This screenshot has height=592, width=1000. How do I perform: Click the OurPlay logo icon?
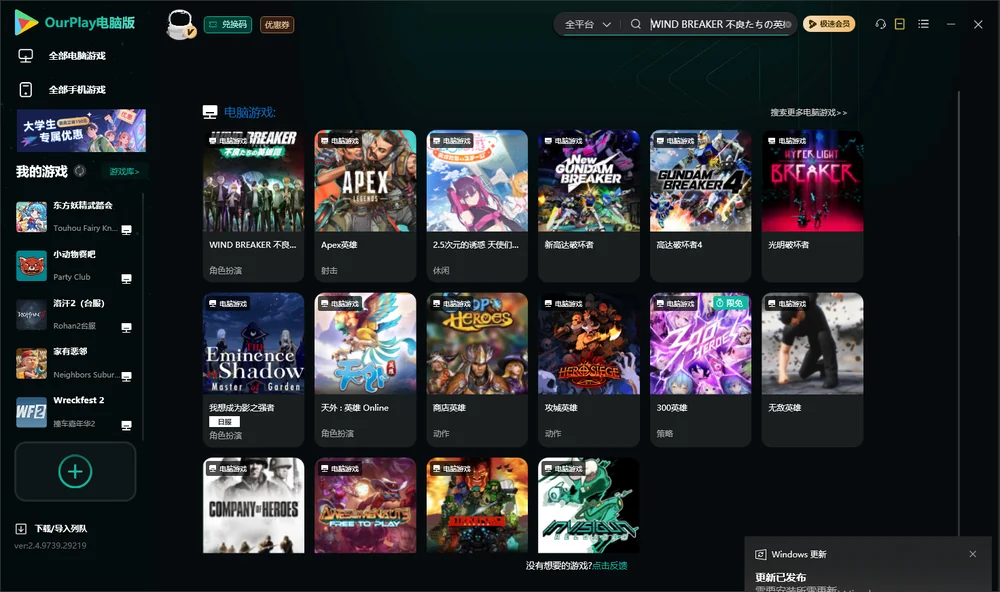(26, 22)
